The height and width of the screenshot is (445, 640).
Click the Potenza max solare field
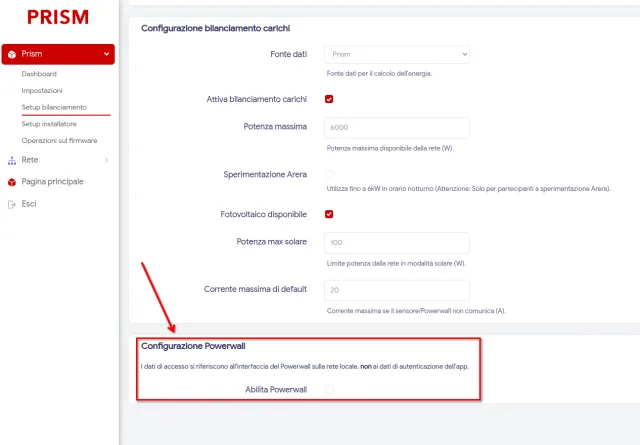[x=397, y=243]
